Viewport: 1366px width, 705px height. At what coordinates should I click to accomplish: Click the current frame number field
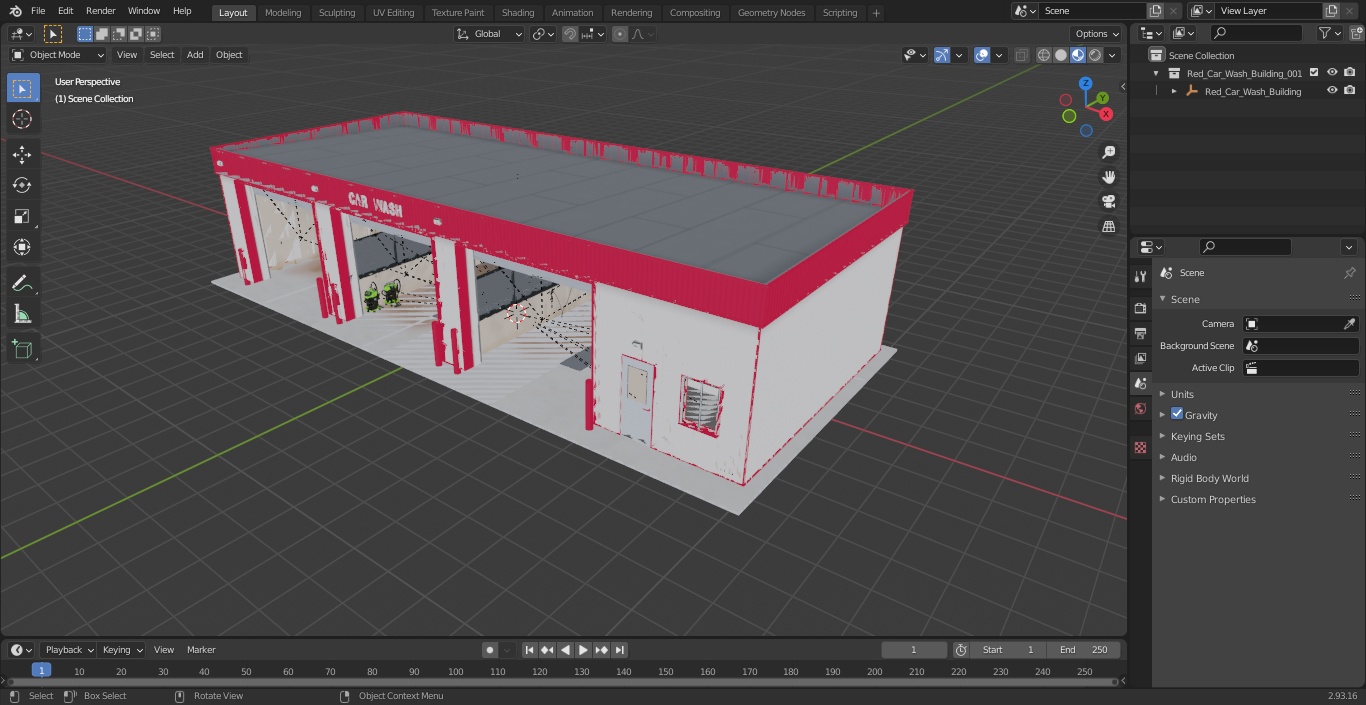pyautogui.click(x=914, y=650)
